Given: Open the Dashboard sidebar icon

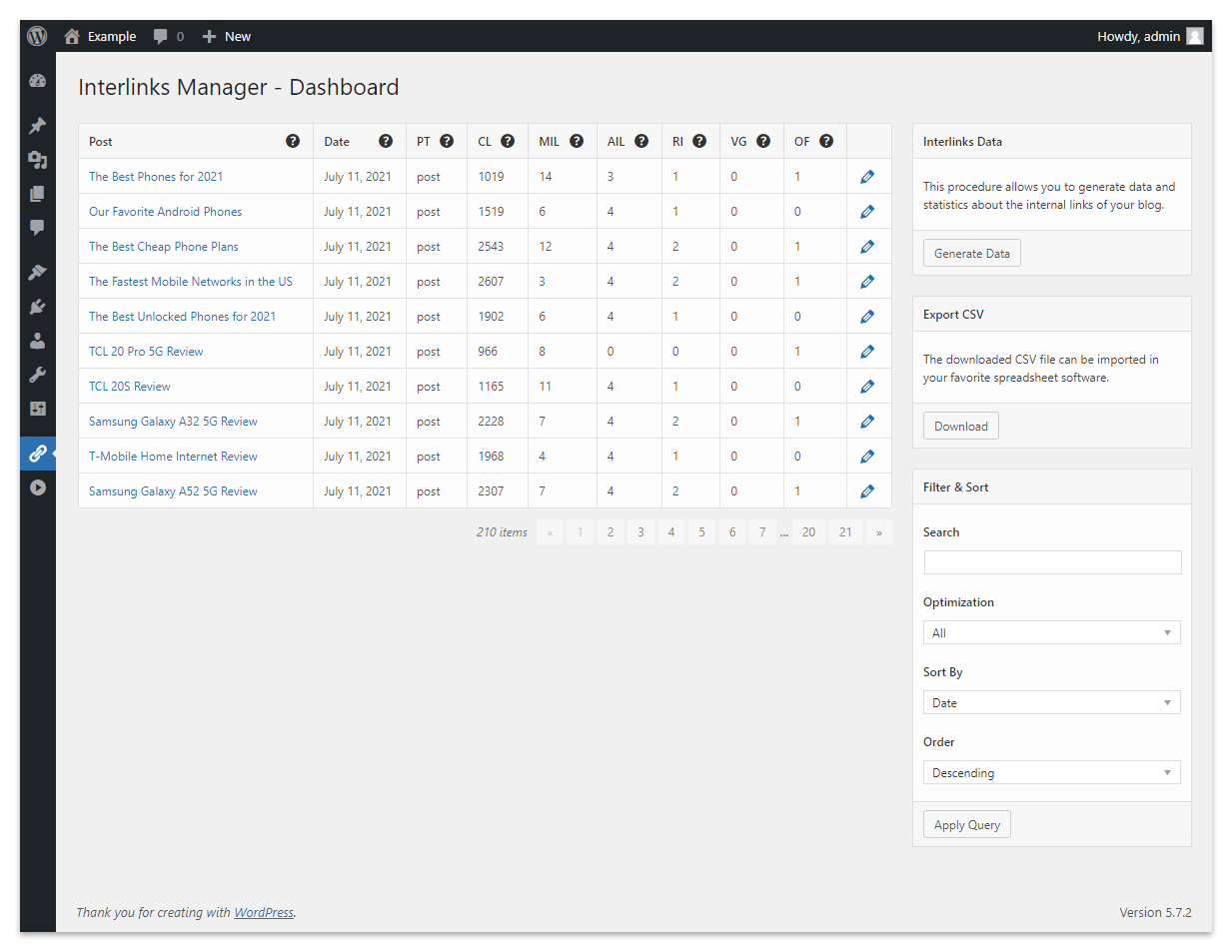Looking at the screenshot, I should point(38,81).
